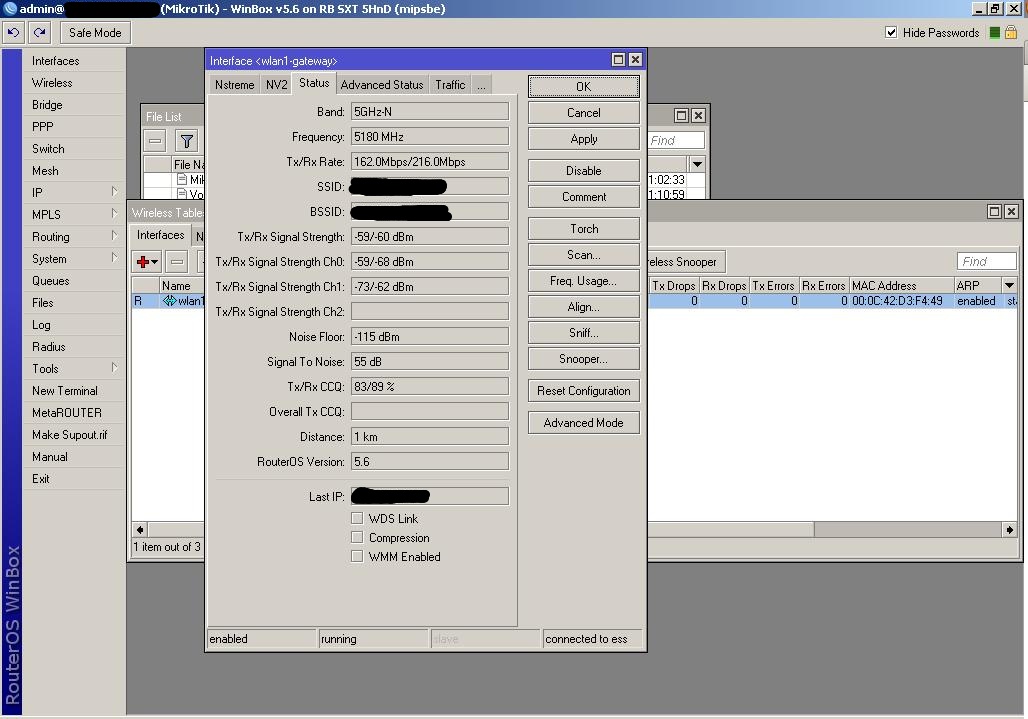The height and width of the screenshot is (719, 1028).
Task: Open the Add item dropdown arrow beside plus
Action: tap(155, 263)
